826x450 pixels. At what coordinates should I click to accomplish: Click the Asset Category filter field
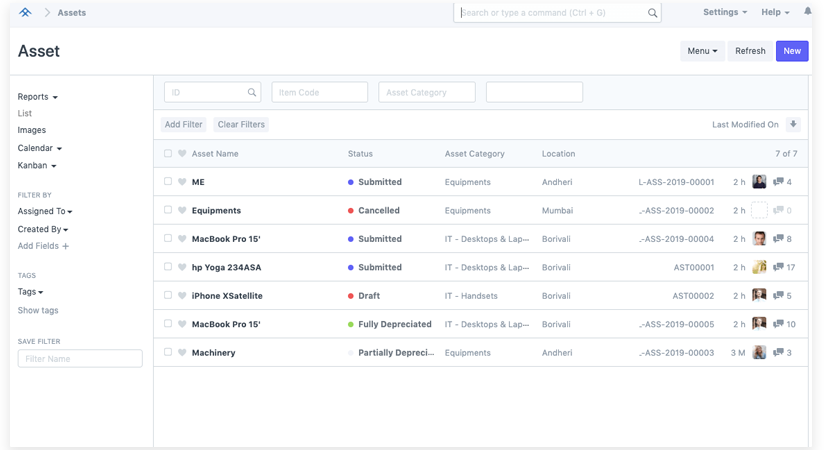coord(428,92)
